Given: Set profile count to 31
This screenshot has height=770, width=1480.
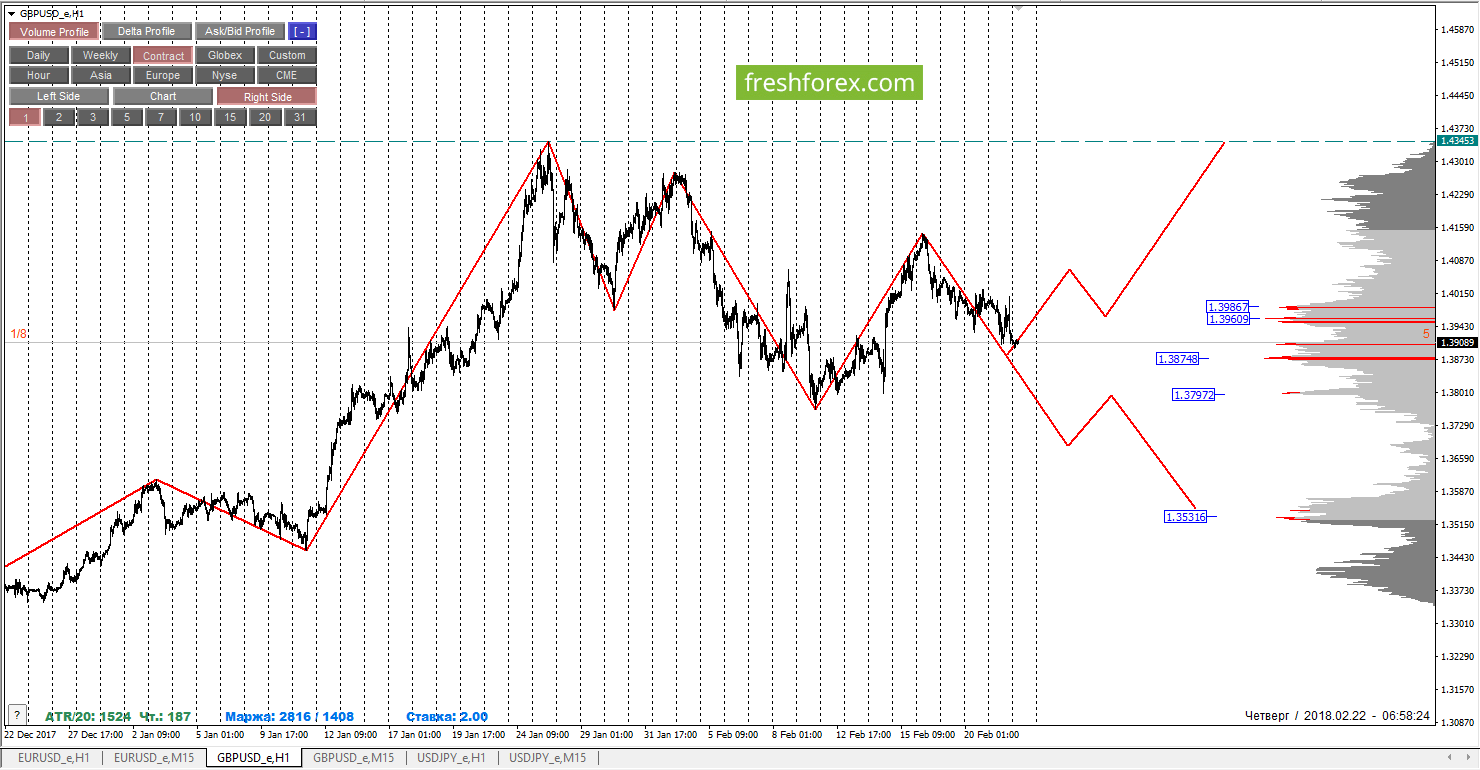Looking at the screenshot, I should pos(300,117).
